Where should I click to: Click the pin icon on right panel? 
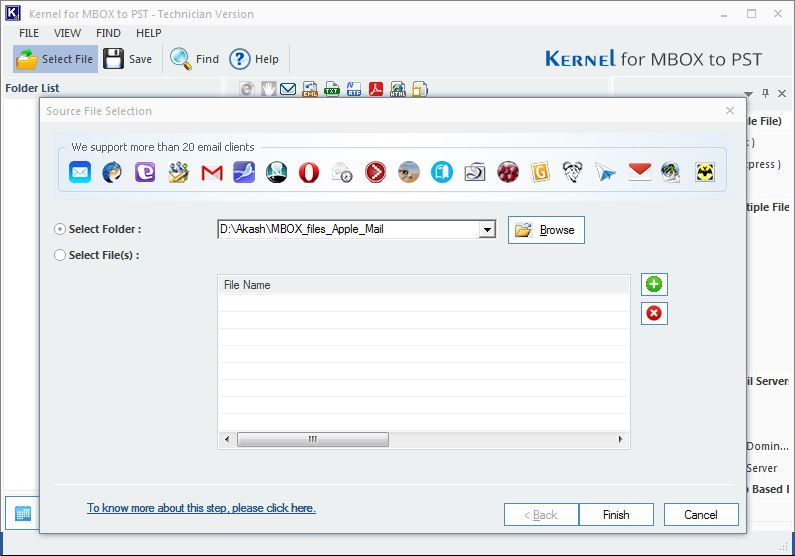tap(766, 93)
